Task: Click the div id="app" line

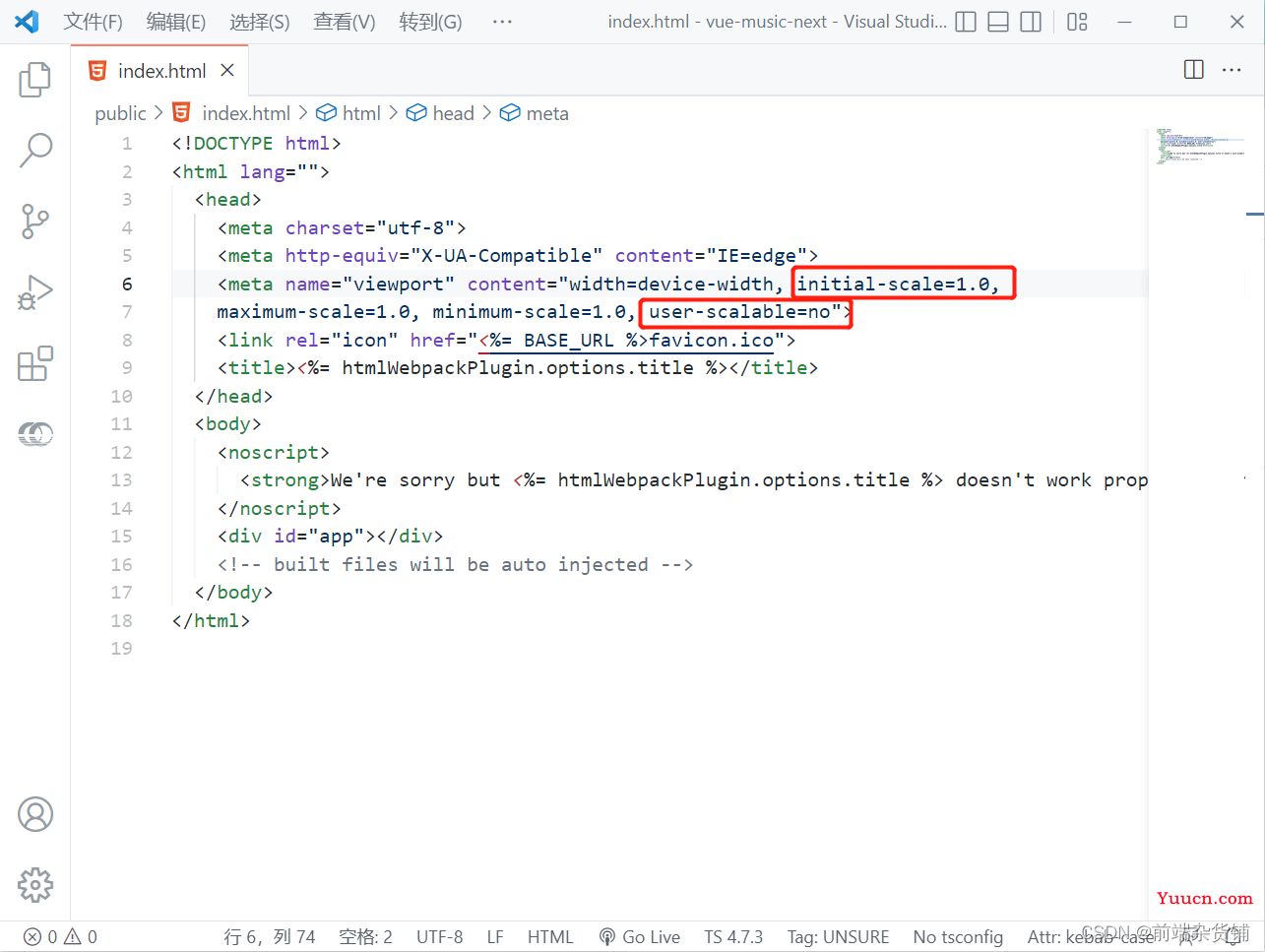Action: point(330,536)
